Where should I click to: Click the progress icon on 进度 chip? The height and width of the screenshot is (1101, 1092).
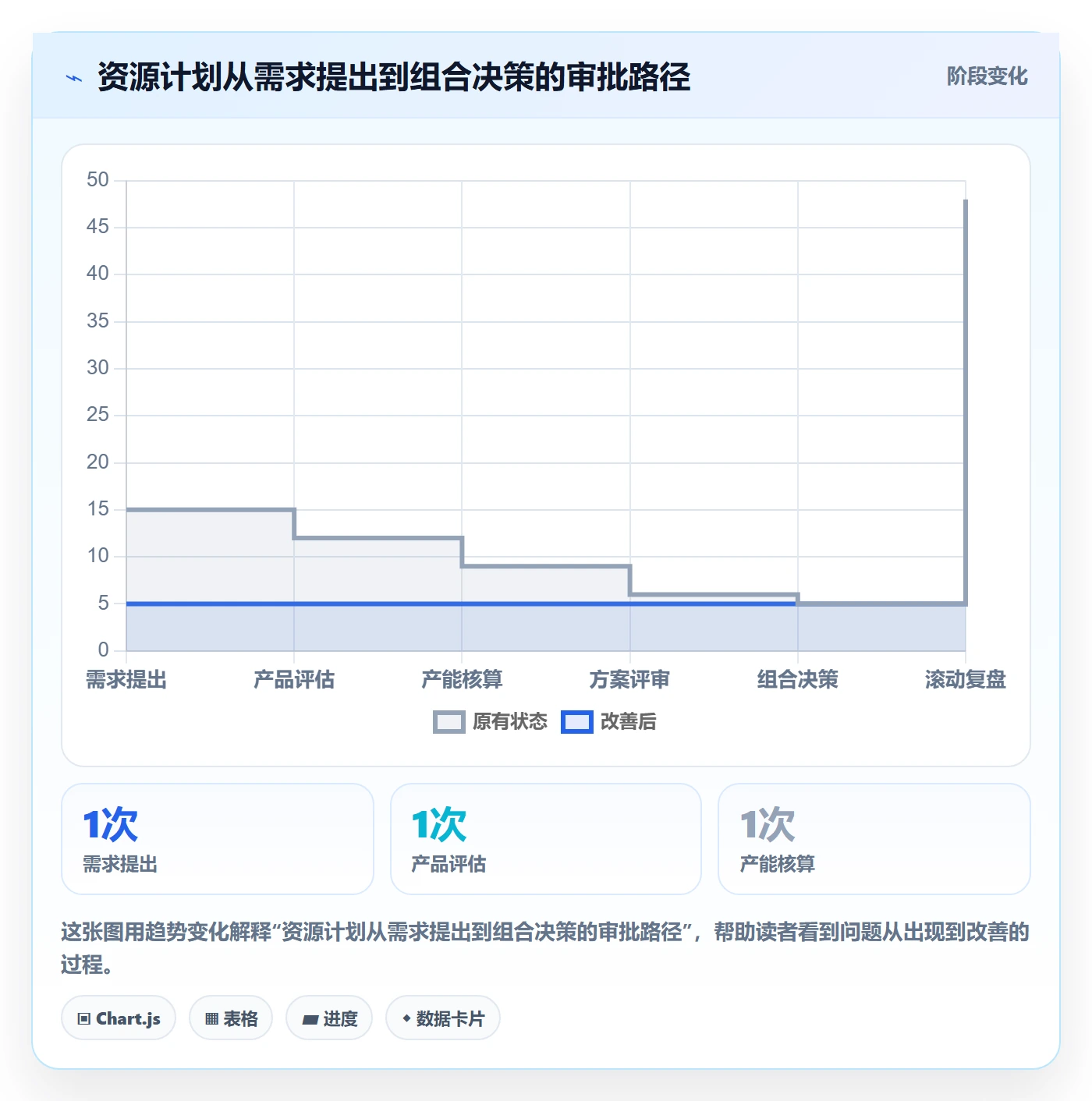click(x=310, y=1019)
